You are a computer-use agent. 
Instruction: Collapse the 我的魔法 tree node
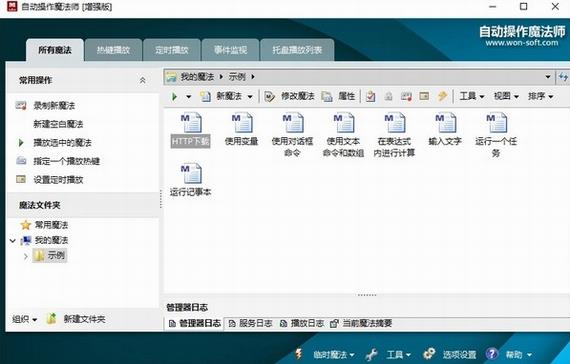point(13,241)
